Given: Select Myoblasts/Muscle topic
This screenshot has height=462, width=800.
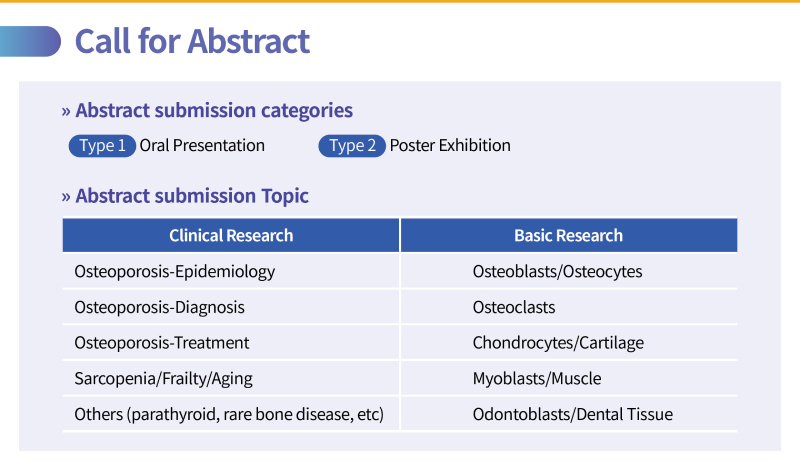Looking at the screenshot, I should [537, 379].
